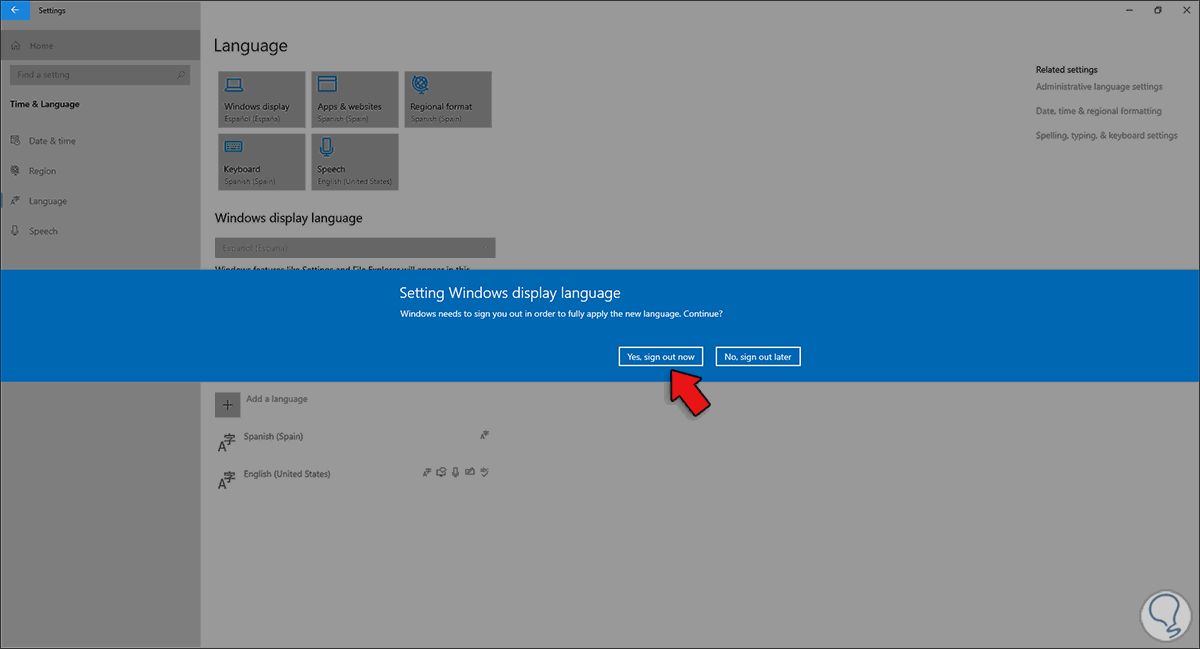Open the Speech sidebar section
The width and height of the screenshot is (1200, 649).
44,230
